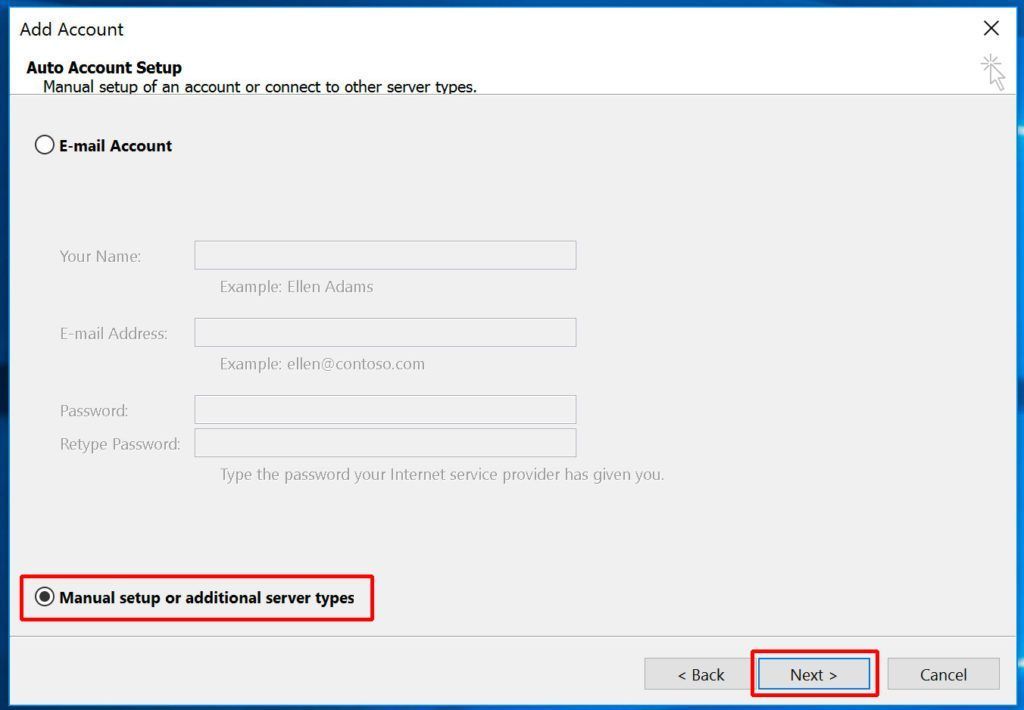This screenshot has height=710, width=1024.
Task: Go back with the < Back button
Action: point(701,674)
